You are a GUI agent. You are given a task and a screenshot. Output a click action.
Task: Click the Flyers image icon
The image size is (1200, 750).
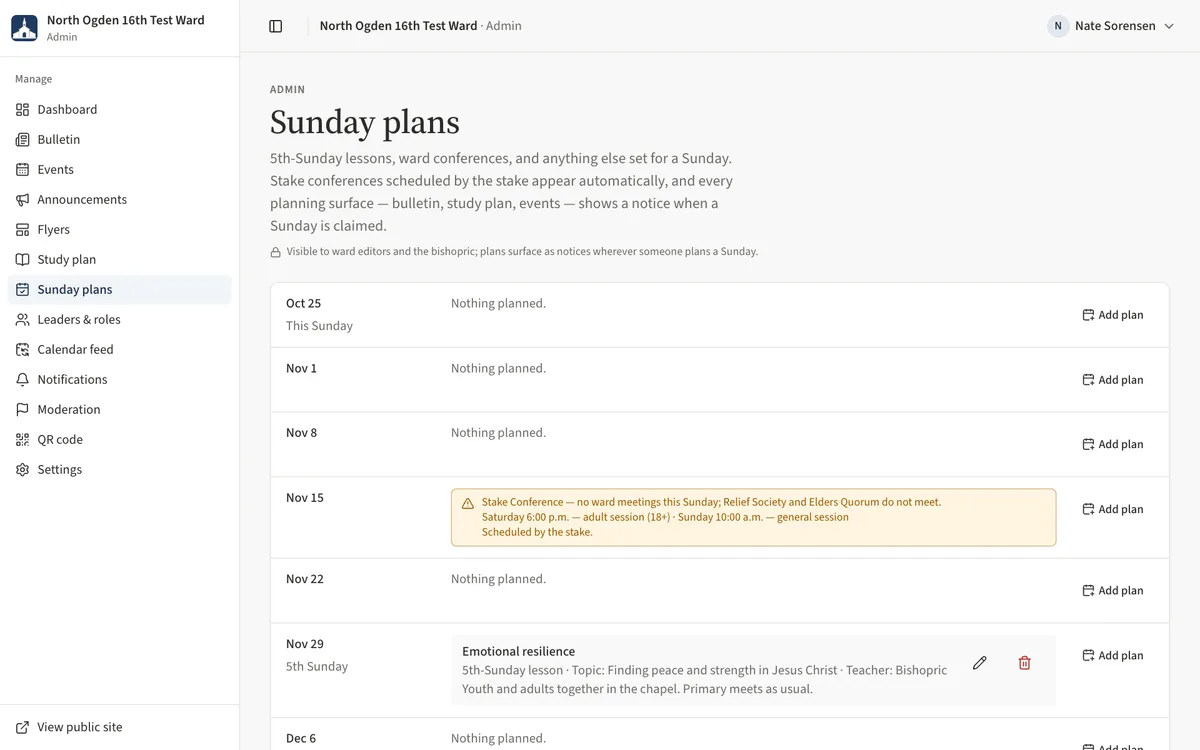click(x=23, y=230)
